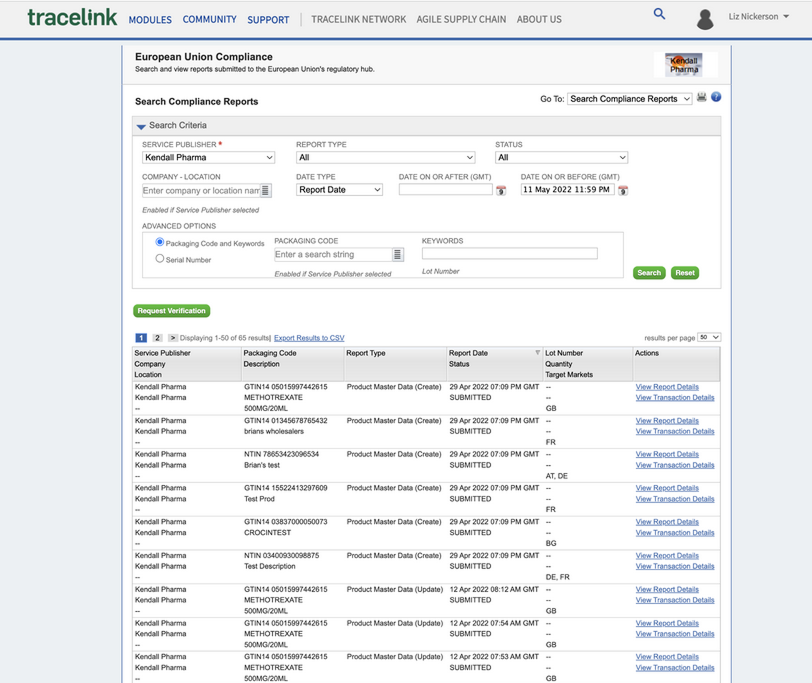Click the company location lookup list icon

pyautogui.click(x=265, y=191)
